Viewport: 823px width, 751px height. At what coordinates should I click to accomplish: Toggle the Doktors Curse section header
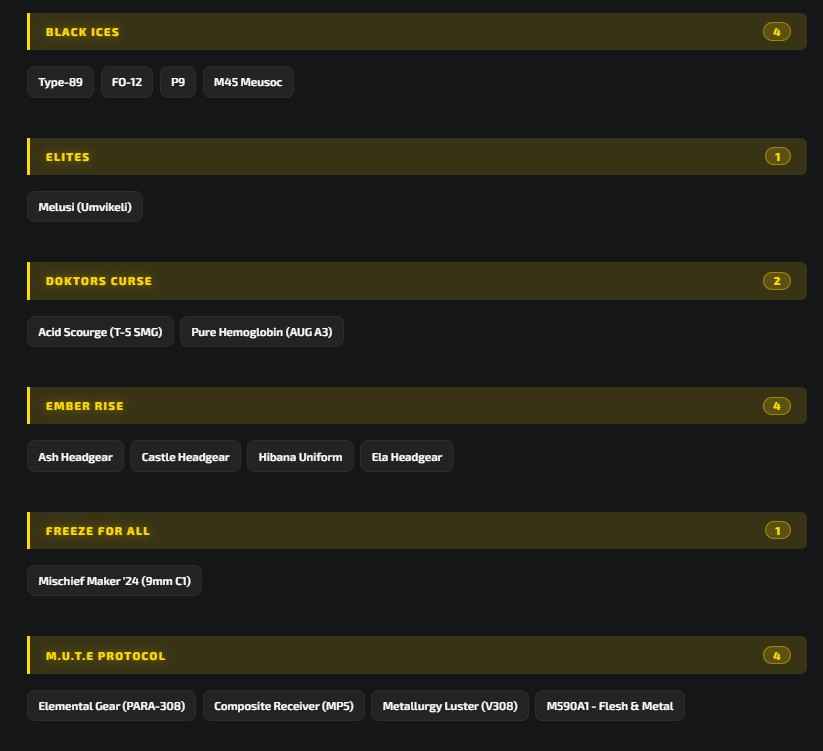click(x=417, y=281)
